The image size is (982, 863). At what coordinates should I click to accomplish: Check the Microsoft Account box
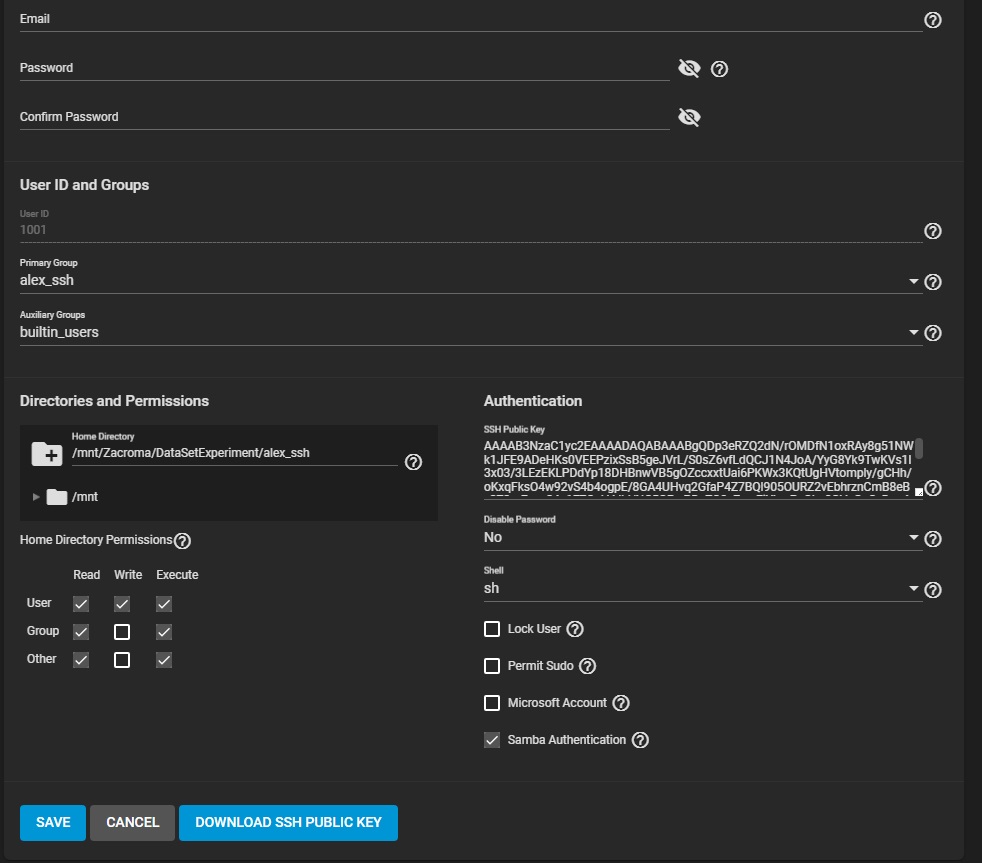pyautogui.click(x=492, y=703)
